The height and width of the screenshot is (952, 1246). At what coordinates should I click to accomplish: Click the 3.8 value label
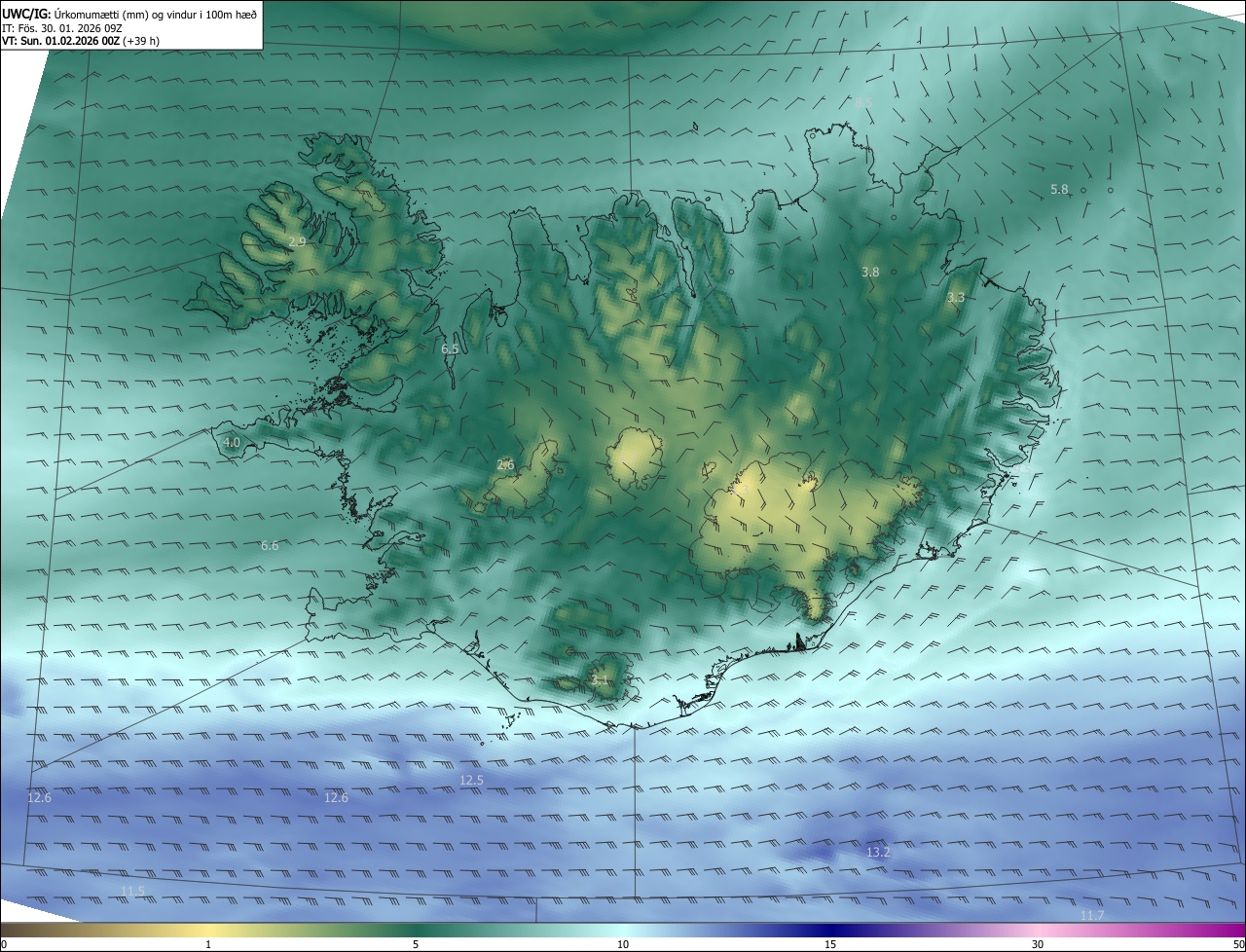click(870, 273)
